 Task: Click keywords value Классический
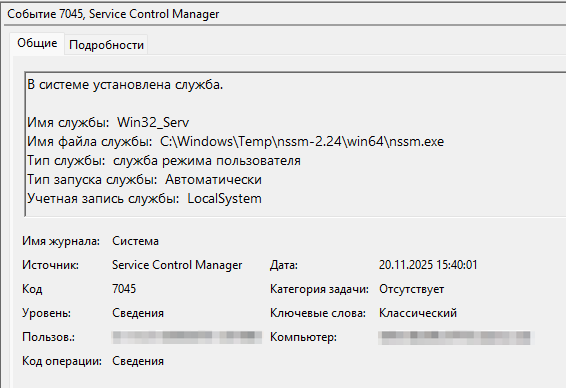[418, 313]
